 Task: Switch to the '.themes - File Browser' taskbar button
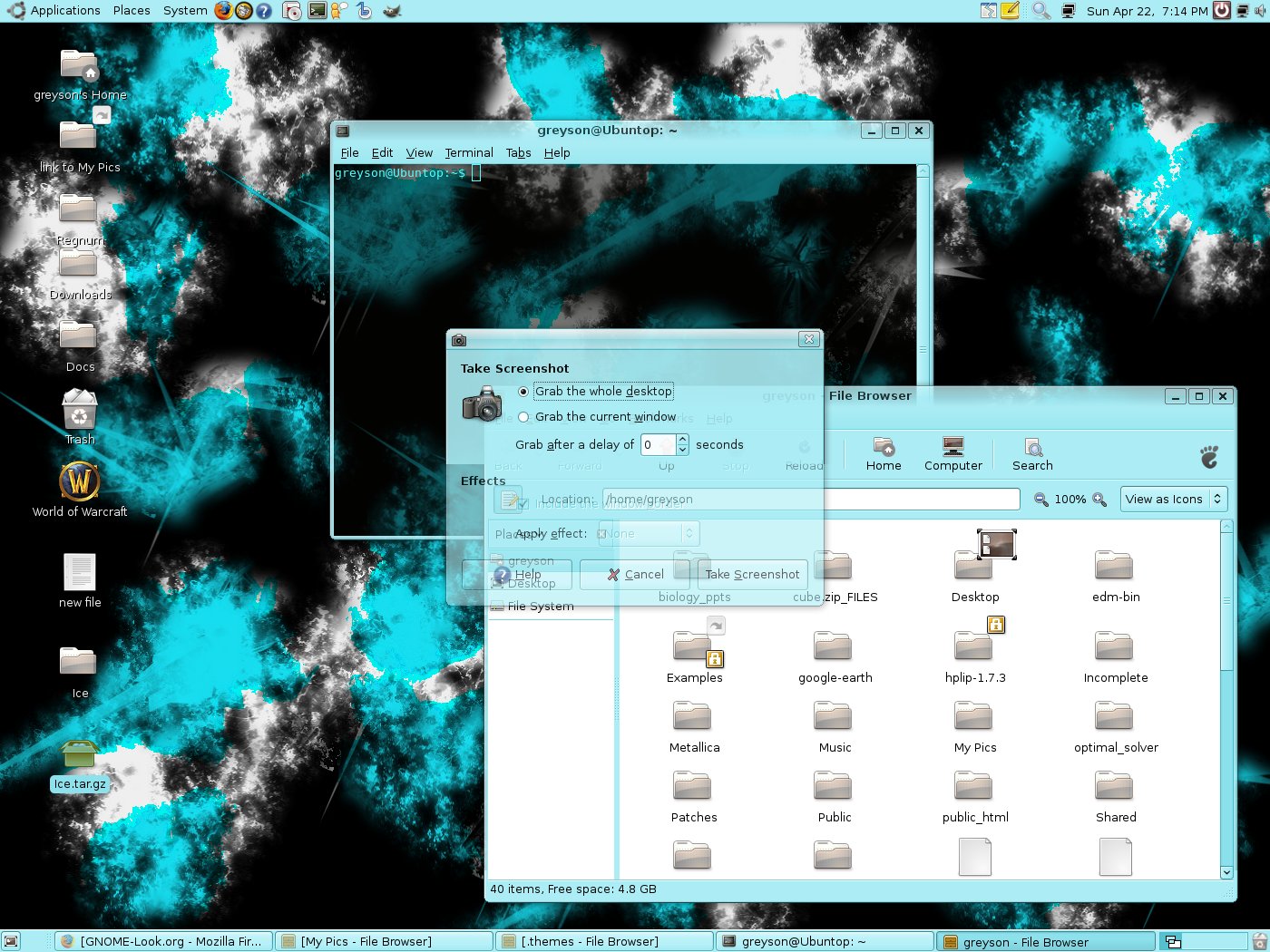(605, 941)
